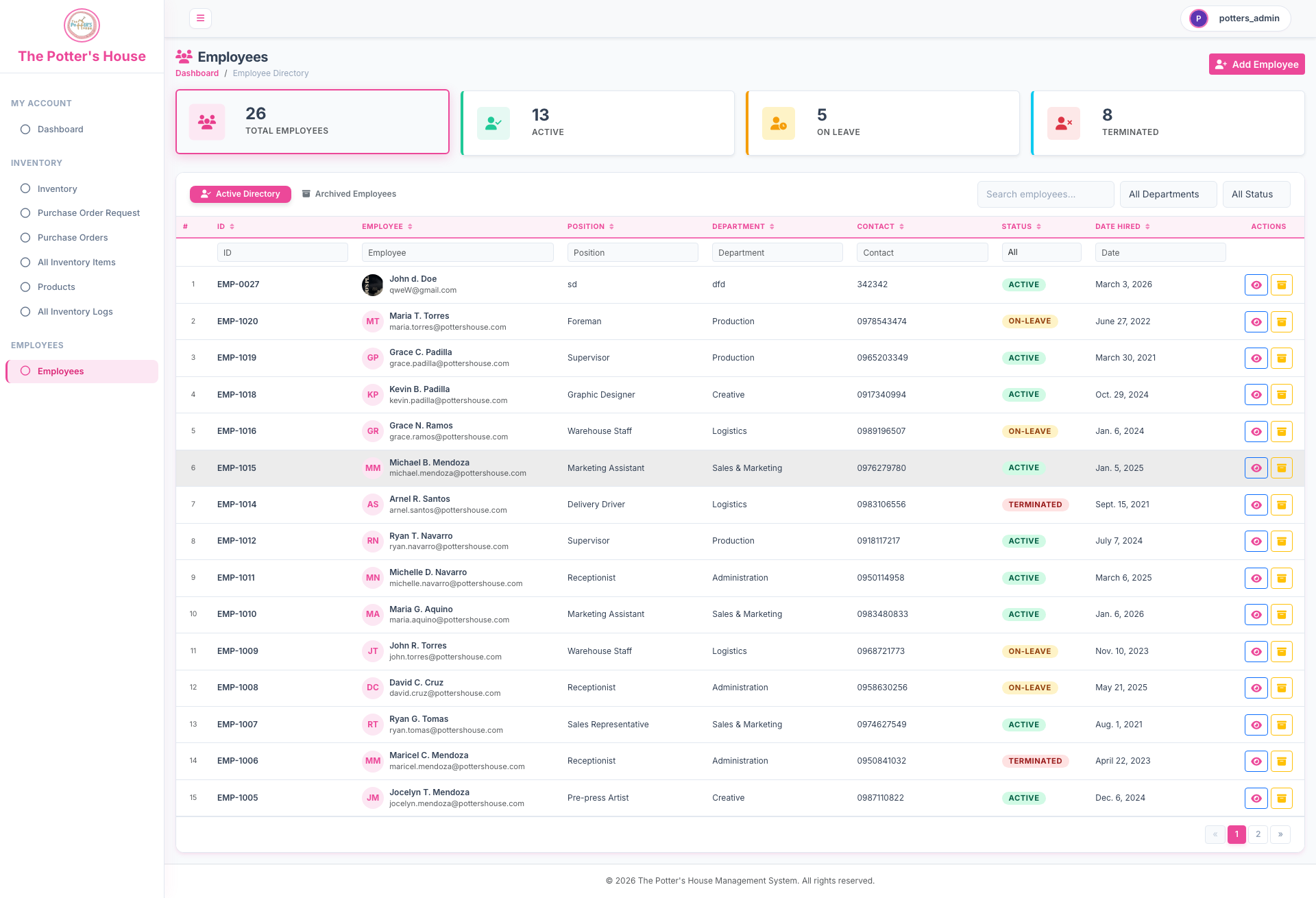
Task: View details of Maria T. Torres using eye icon
Action: pos(1256,321)
